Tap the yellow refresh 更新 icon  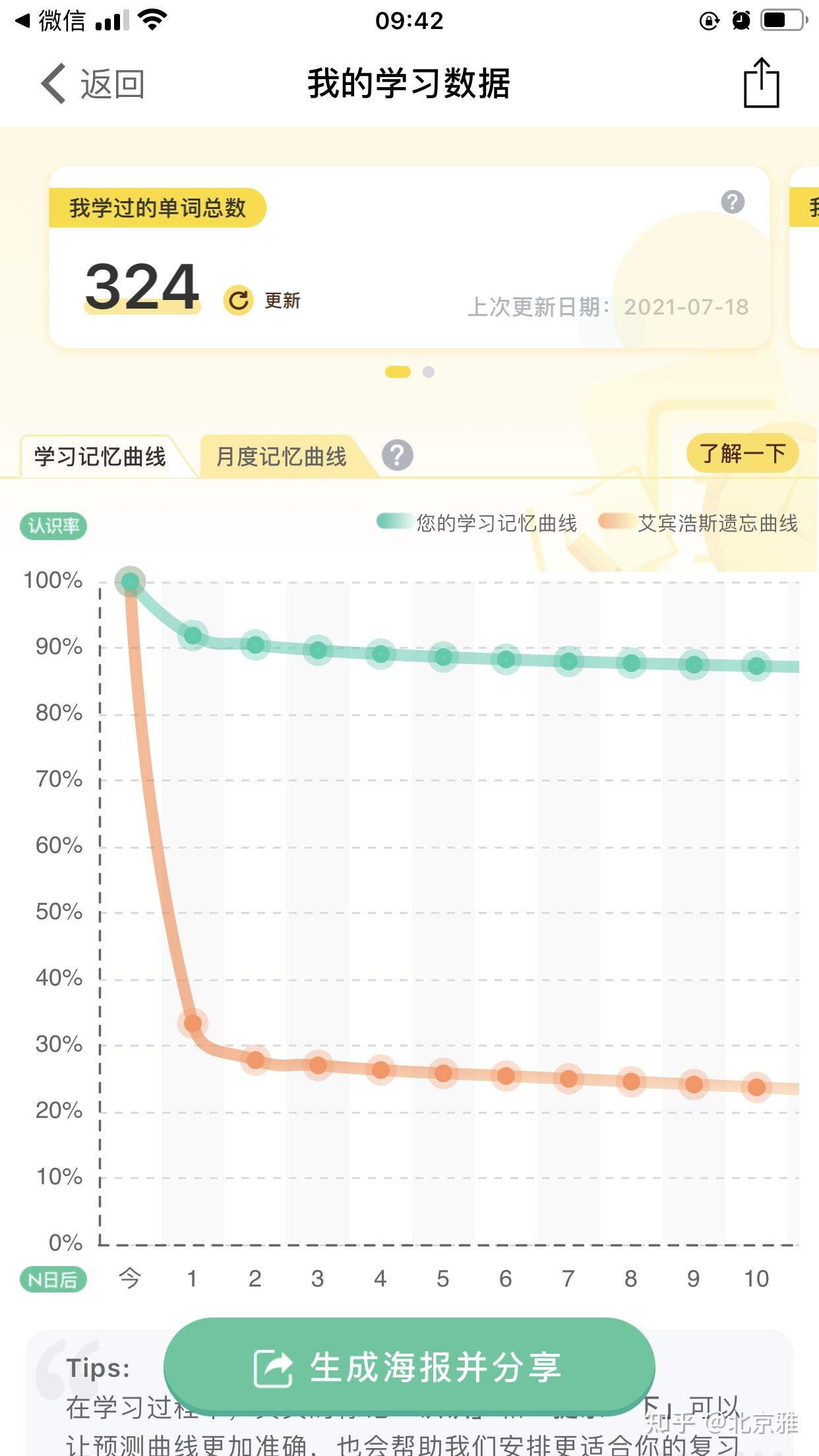[x=239, y=300]
